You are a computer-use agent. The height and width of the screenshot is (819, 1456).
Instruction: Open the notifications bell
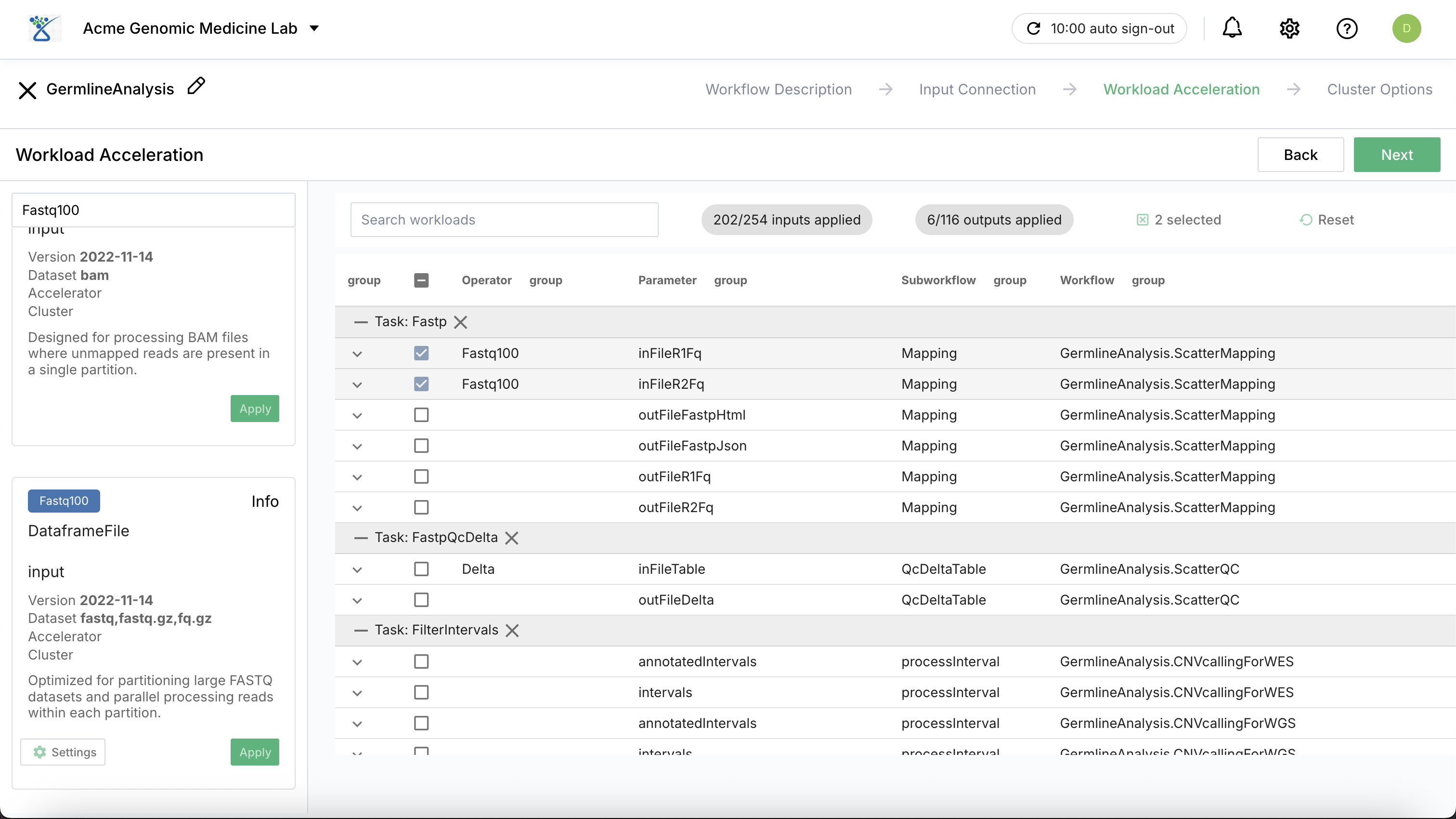tap(1232, 28)
